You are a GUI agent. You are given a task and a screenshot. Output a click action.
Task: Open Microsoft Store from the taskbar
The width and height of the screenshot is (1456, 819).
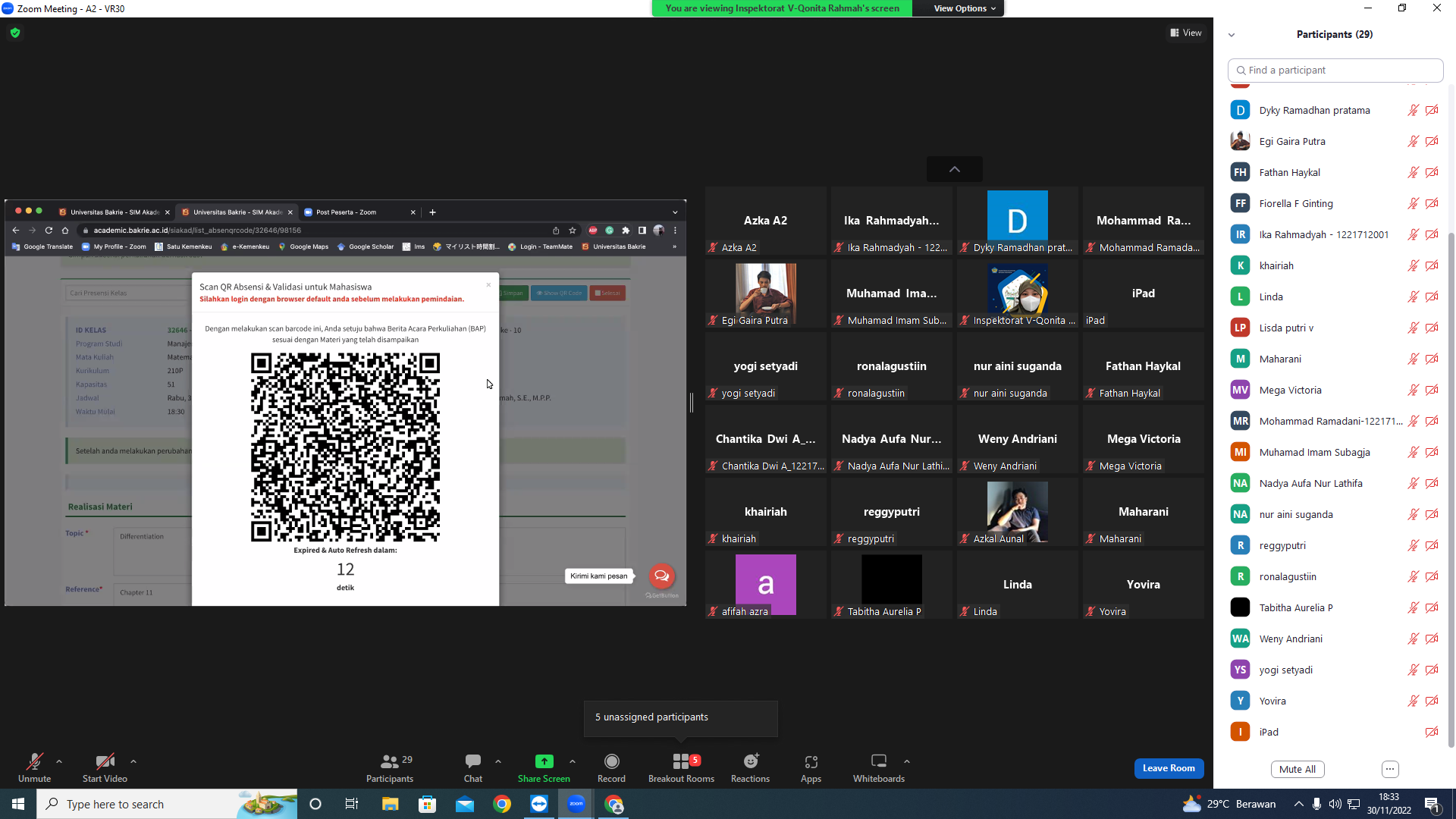(x=428, y=804)
